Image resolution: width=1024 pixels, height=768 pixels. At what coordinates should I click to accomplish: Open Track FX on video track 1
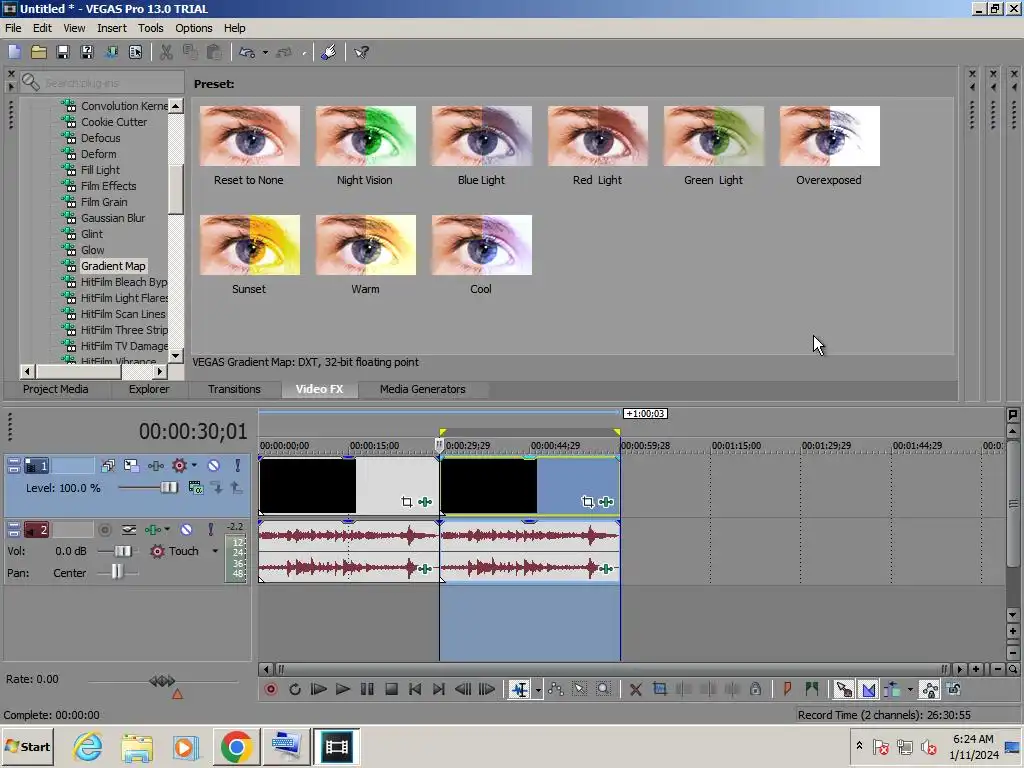tap(156, 466)
